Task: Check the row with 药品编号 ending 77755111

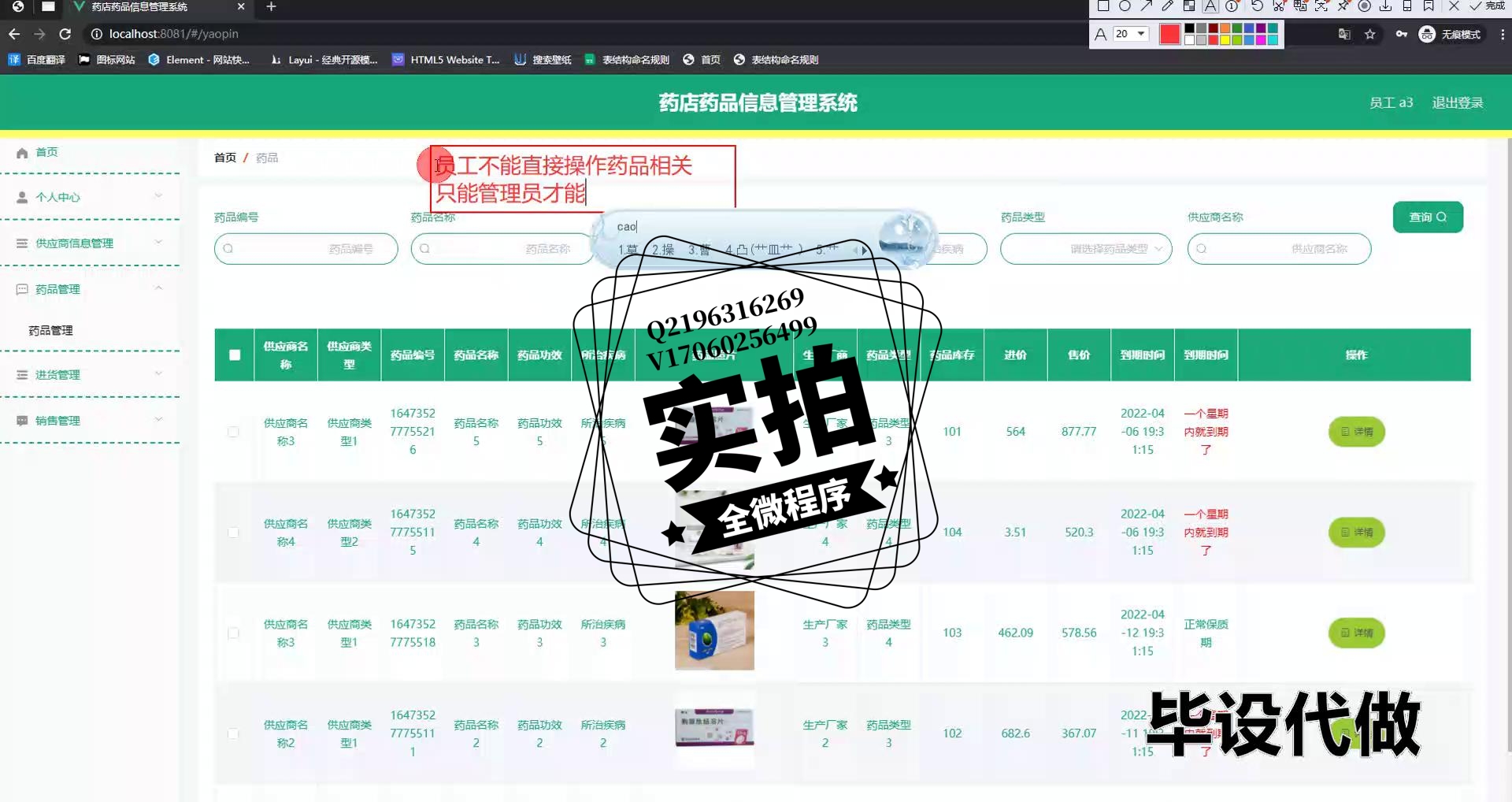Action: click(x=233, y=733)
